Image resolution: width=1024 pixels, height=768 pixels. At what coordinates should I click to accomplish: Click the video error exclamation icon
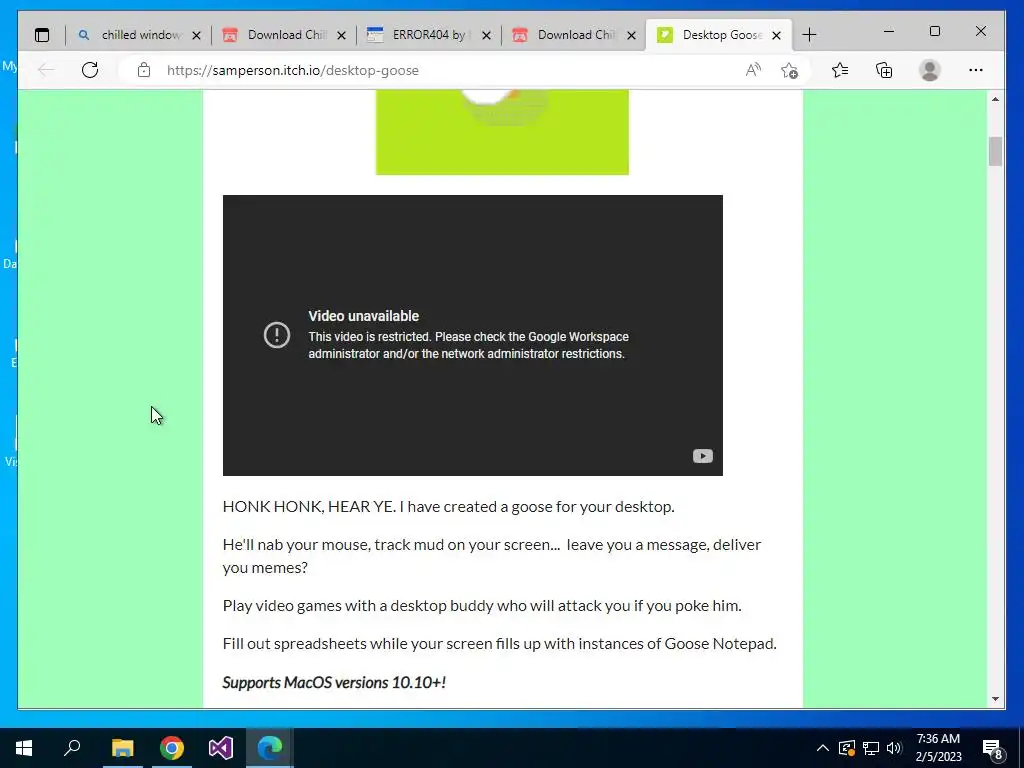(277, 335)
